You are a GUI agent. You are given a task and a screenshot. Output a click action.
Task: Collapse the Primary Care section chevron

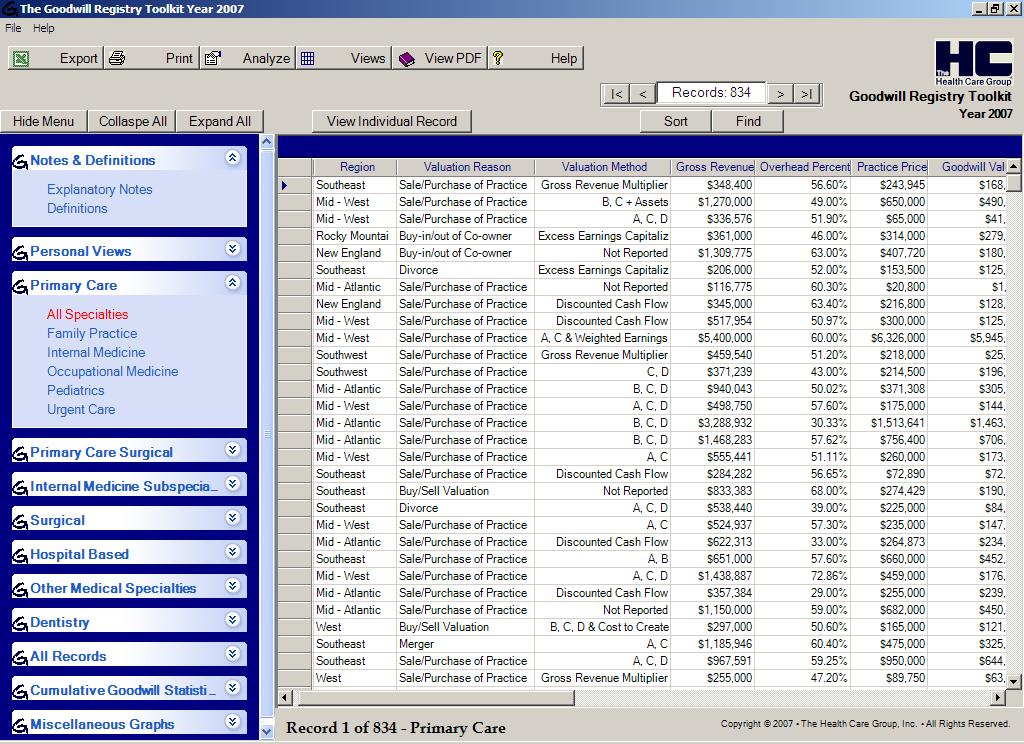[232, 282]
